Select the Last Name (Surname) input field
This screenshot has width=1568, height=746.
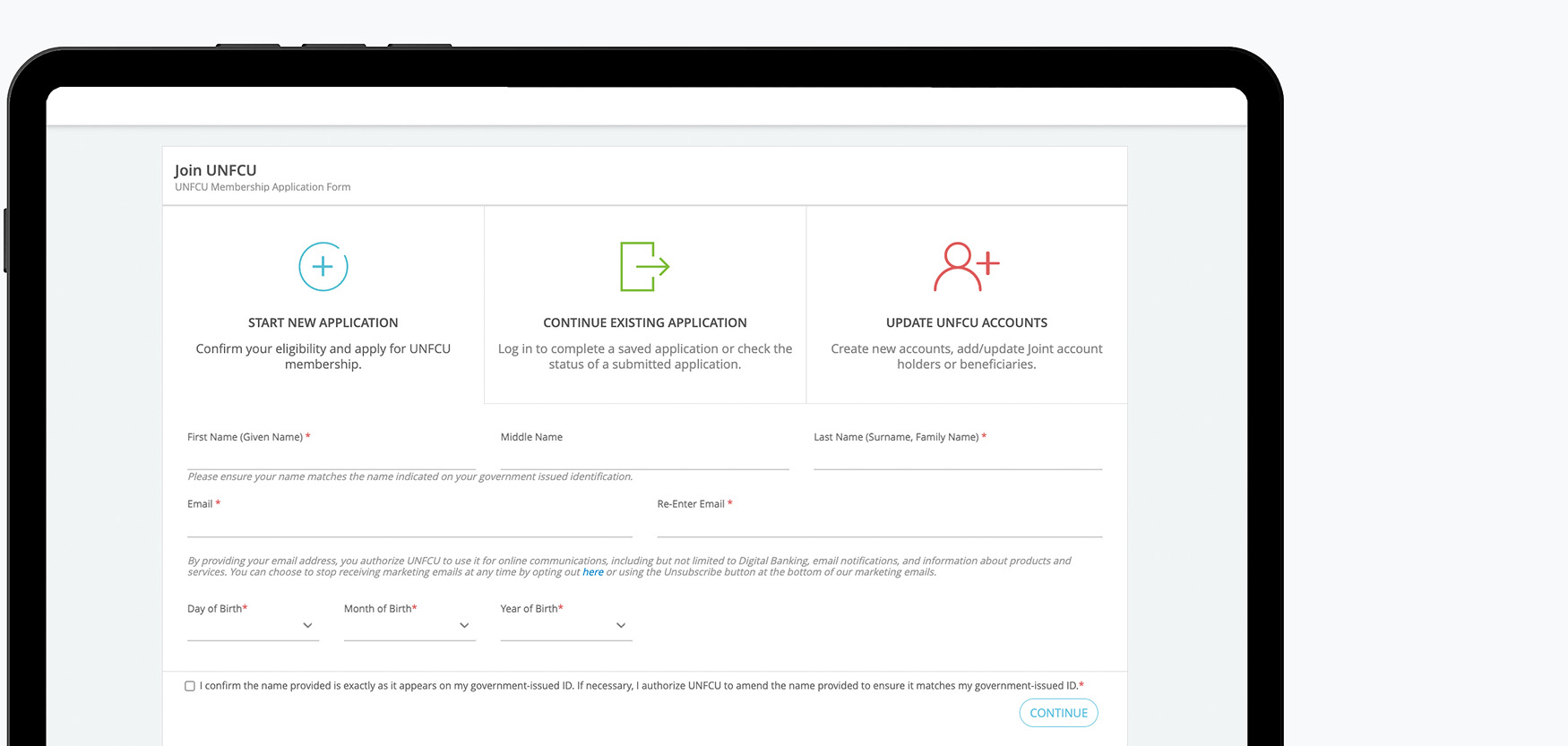point(957,458)
